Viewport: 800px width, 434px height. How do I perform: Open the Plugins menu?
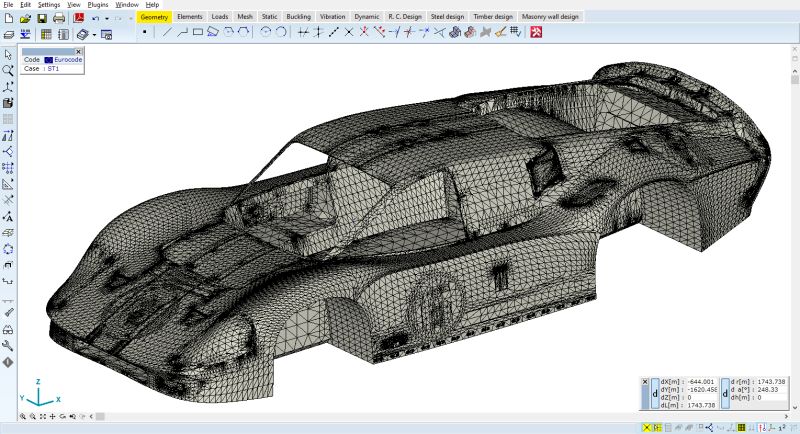point(98,5)
